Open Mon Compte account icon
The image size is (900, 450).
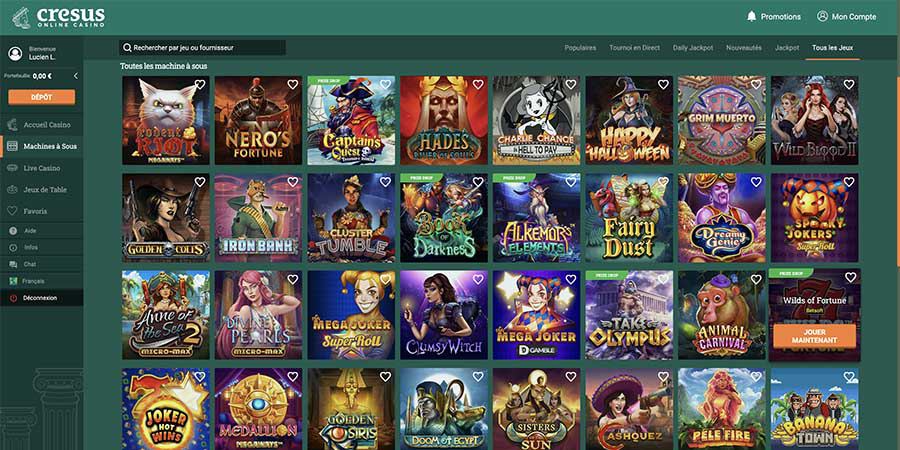tap(822, 16)
